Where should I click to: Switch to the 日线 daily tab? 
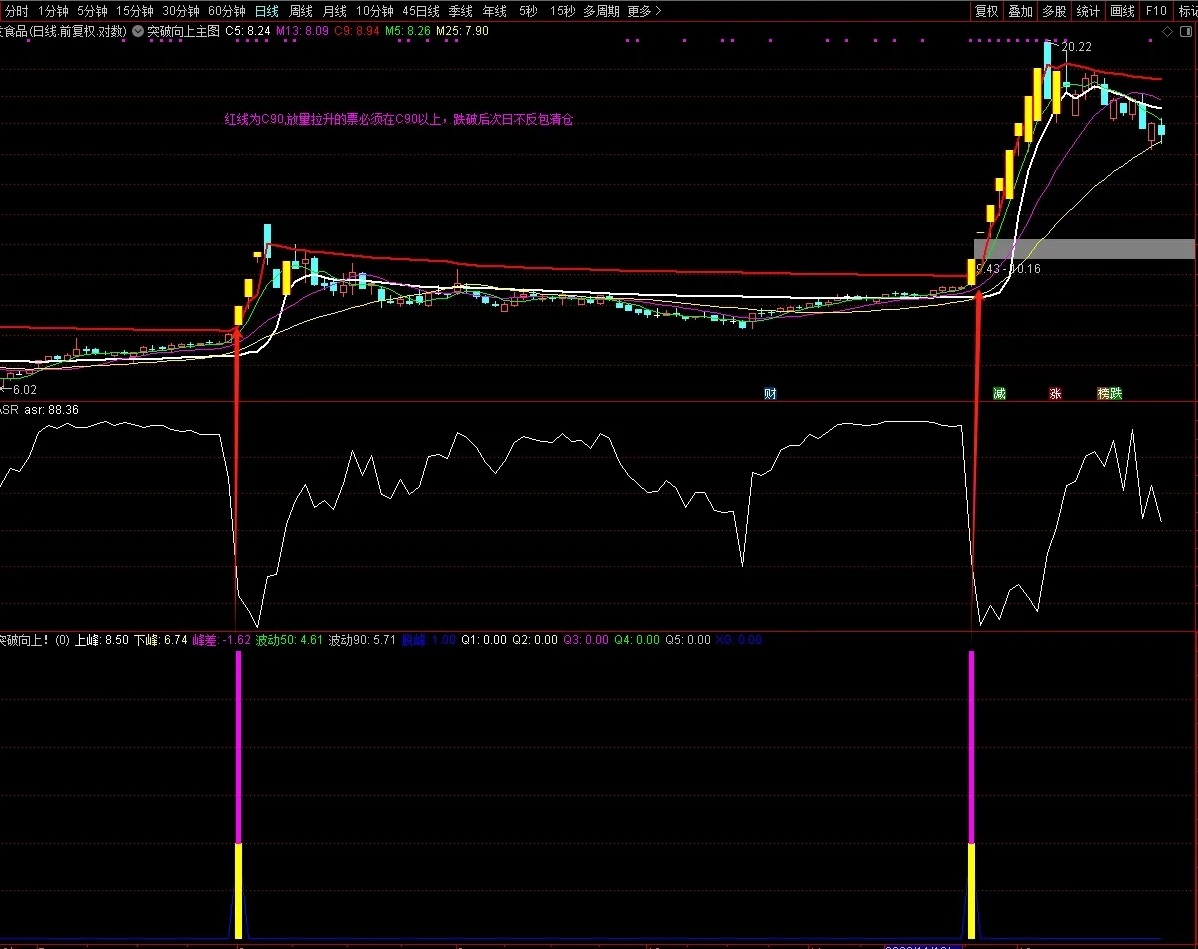point(267,11)
